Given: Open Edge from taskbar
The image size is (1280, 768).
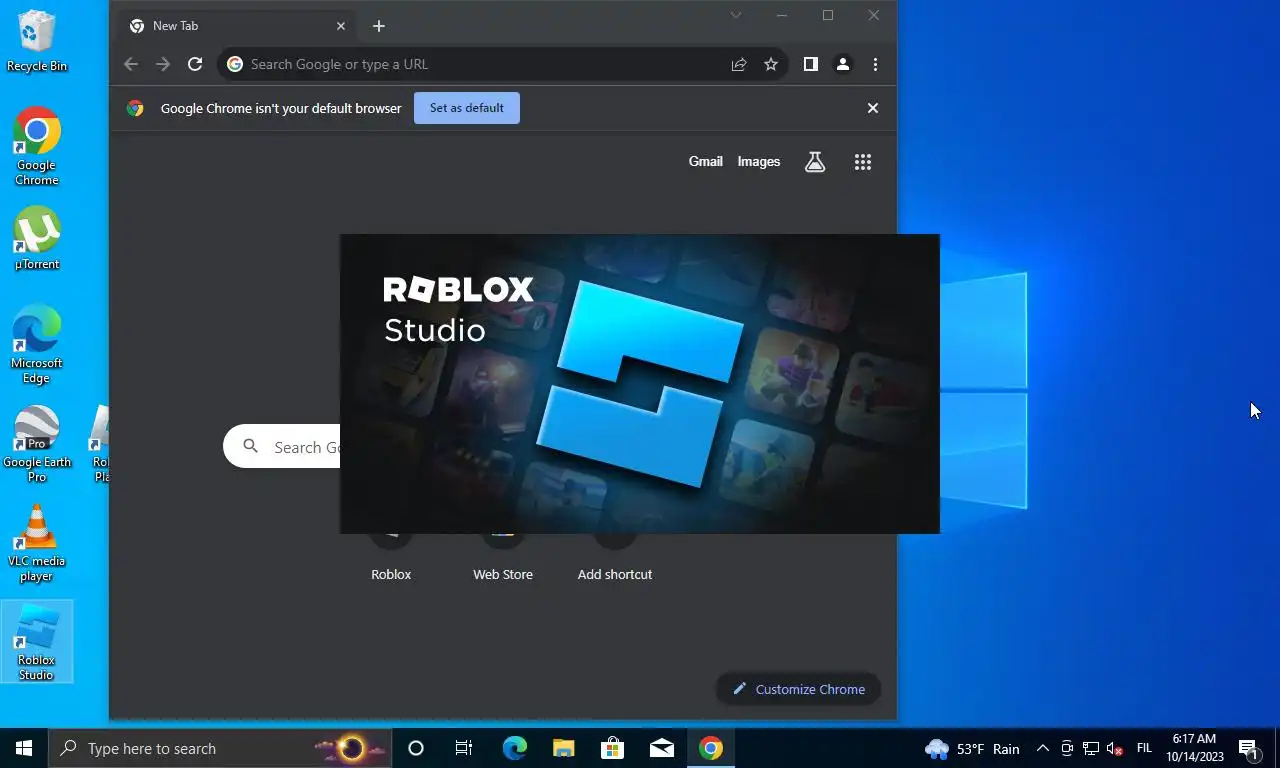Looking at the screenshot, I should coord(514,748).
